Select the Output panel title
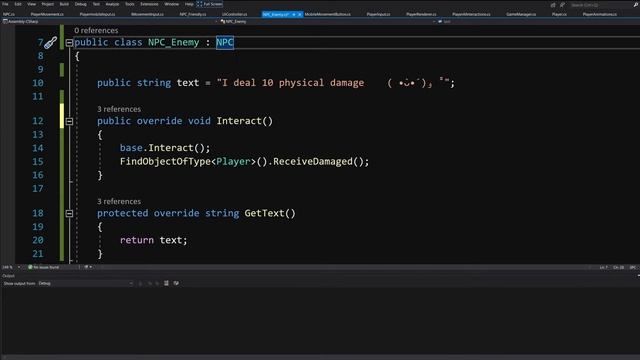Viewport: 640px width, 360px height. (8, 276)
